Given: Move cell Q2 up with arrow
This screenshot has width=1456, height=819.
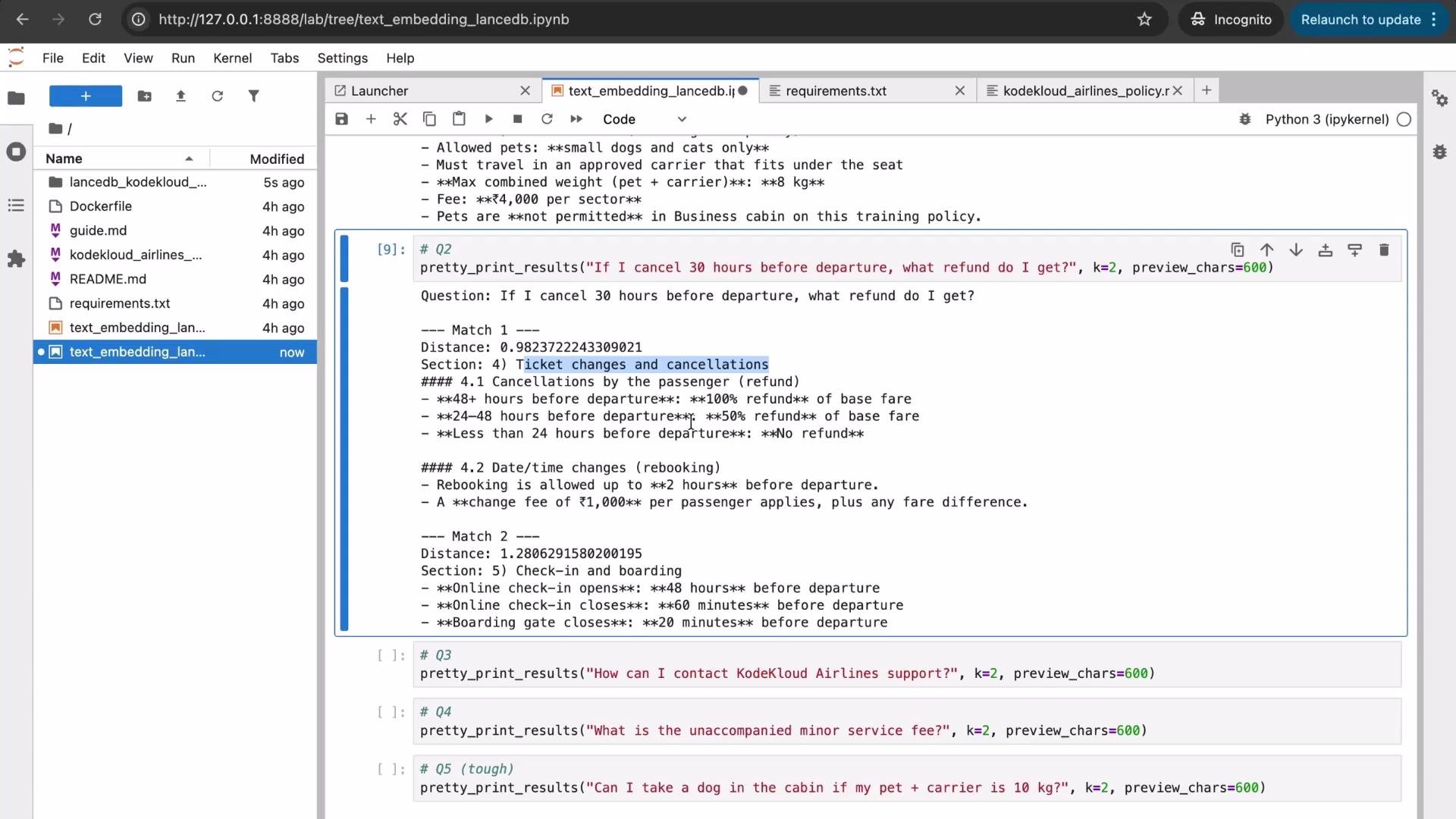Looking at the screenshot, I should 1266,249.
